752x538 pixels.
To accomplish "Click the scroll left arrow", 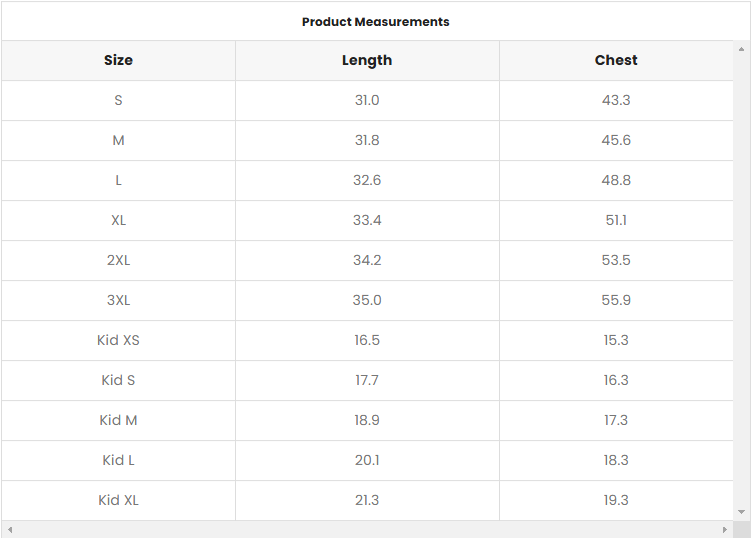I will tap(9, 529).
